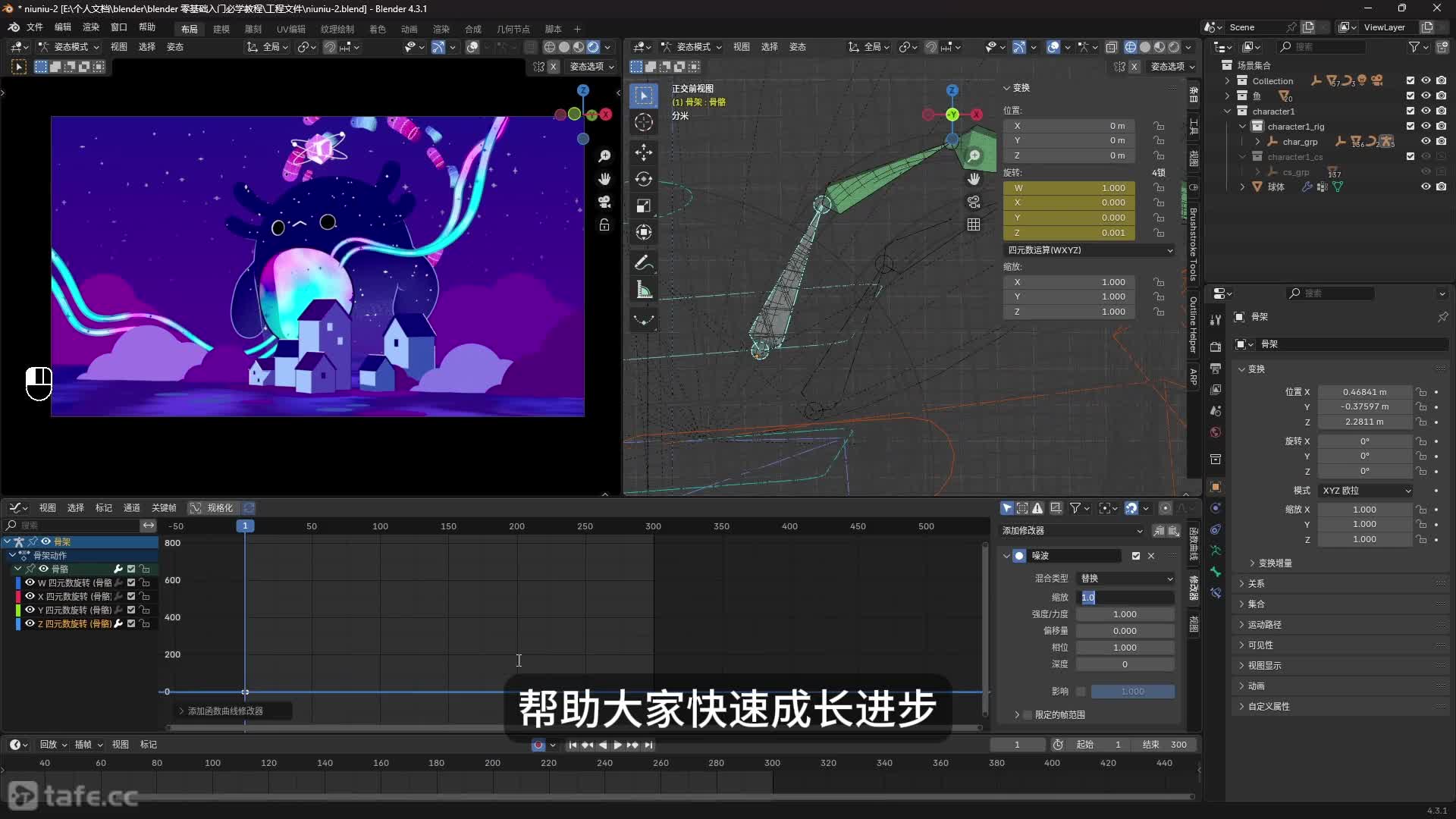Click the pan hand icon in left viewport
The image size is (1456, 819).
pos(604,179)
